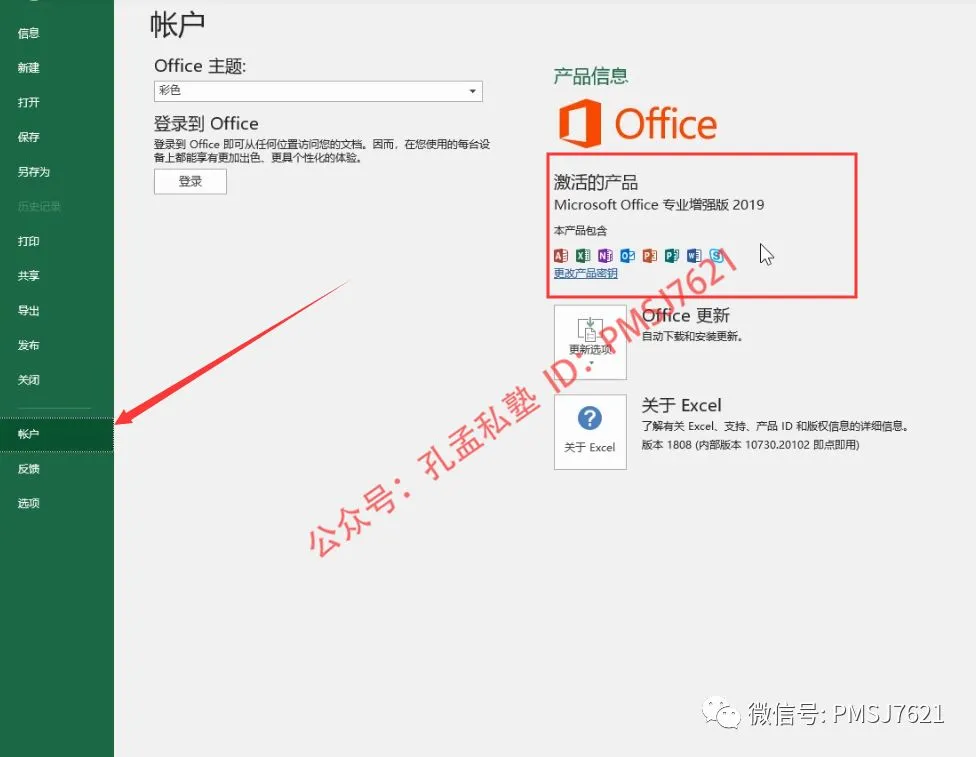Click the Access product icon
Image resolution: width=976 pixels, height=757 pixels.
click(561, 255)
